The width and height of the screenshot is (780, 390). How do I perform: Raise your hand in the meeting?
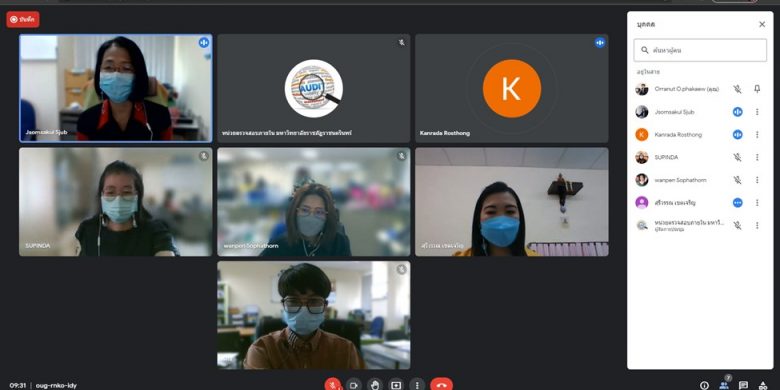coord(375,385)
